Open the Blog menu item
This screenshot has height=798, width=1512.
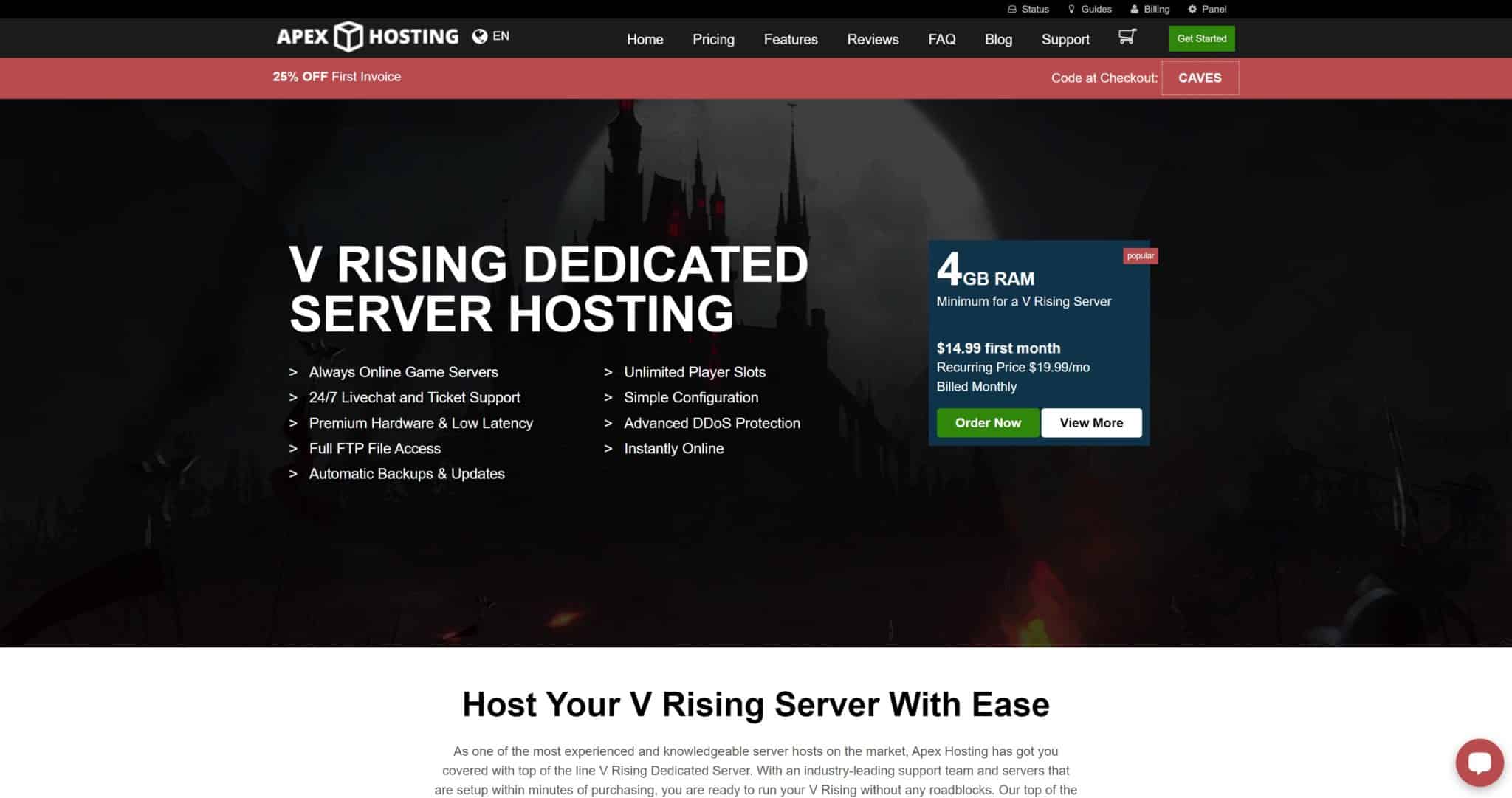(998, 39)
